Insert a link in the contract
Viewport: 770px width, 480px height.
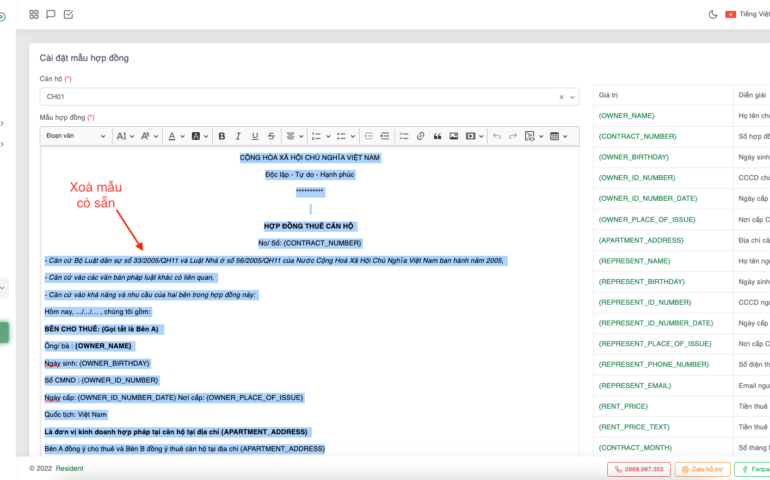coord(421,136)
